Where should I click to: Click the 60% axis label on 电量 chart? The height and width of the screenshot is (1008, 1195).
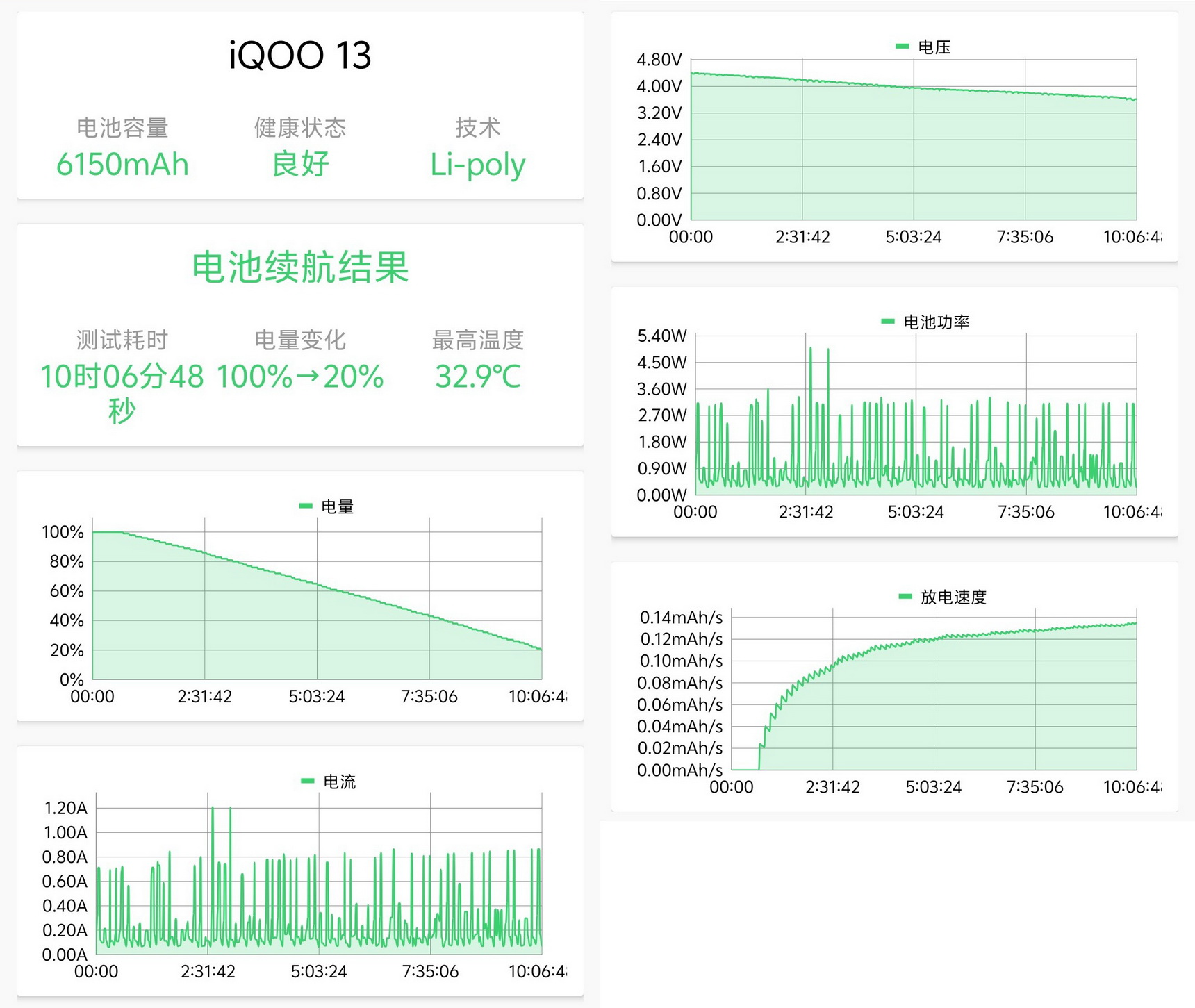point(67,591)
